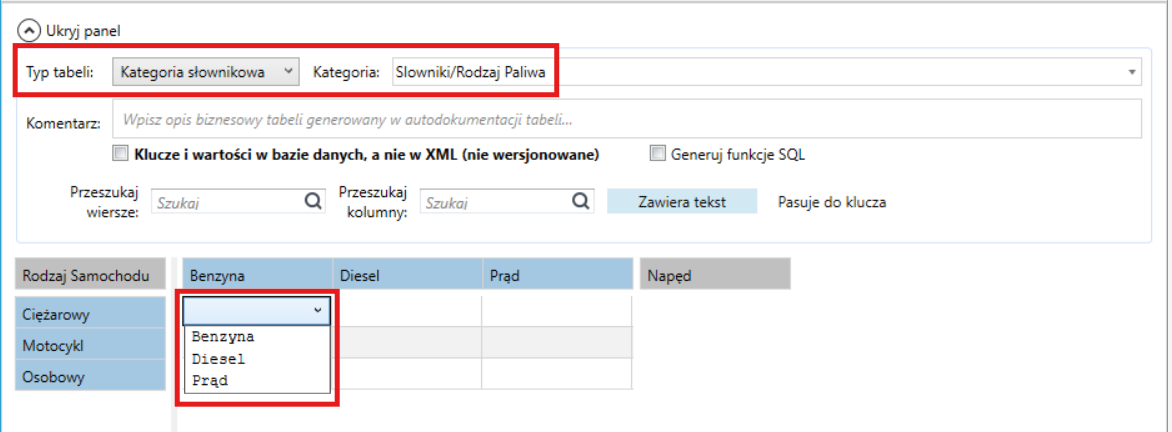Enable Klucze i wartości w bazie danych checkbox
The width and height of the screenshot is (1172, 432).
point(120,154)
